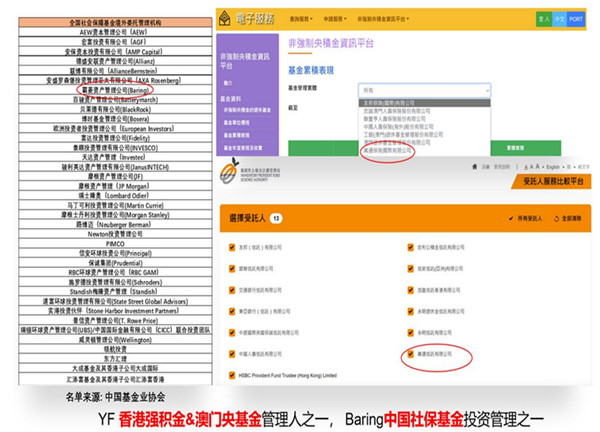Click the AMP Capital row
Viewport: 600px width, 432px height.
[115, 51]
